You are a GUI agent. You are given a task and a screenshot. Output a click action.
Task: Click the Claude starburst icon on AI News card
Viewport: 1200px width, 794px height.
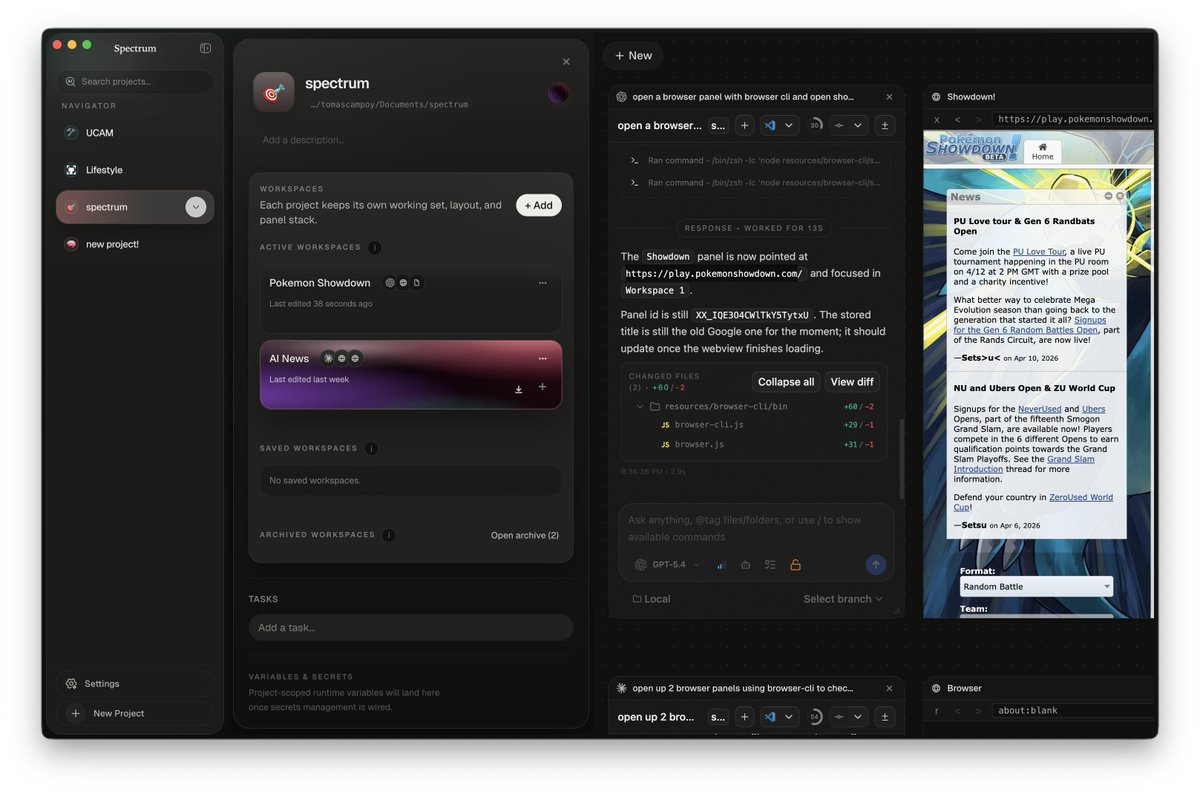pos(328,358)
